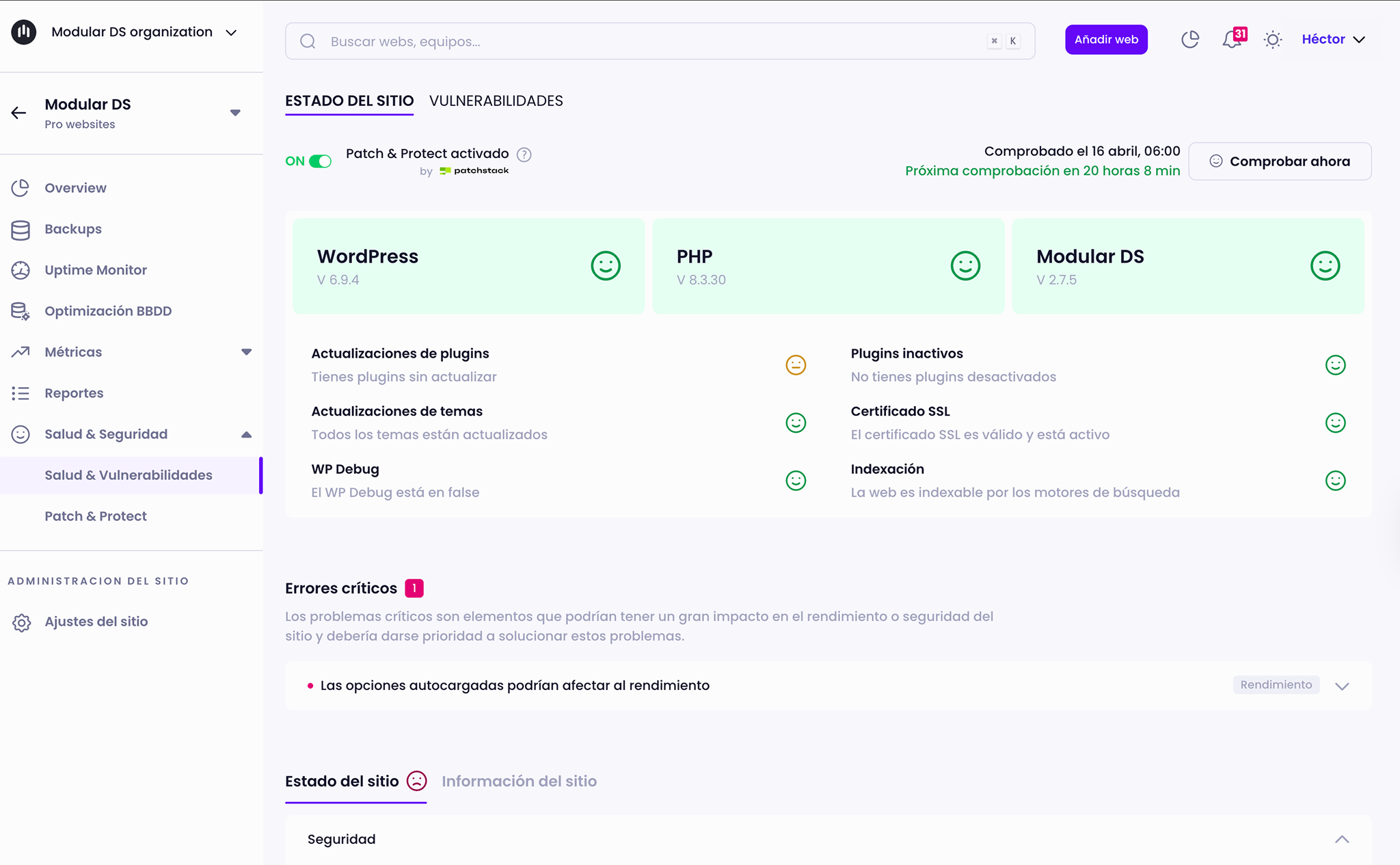The width and height of the screenshot is (1400, 865).
Task: Expand the autocargadas options error chevron
Action: click(1342, 686)
